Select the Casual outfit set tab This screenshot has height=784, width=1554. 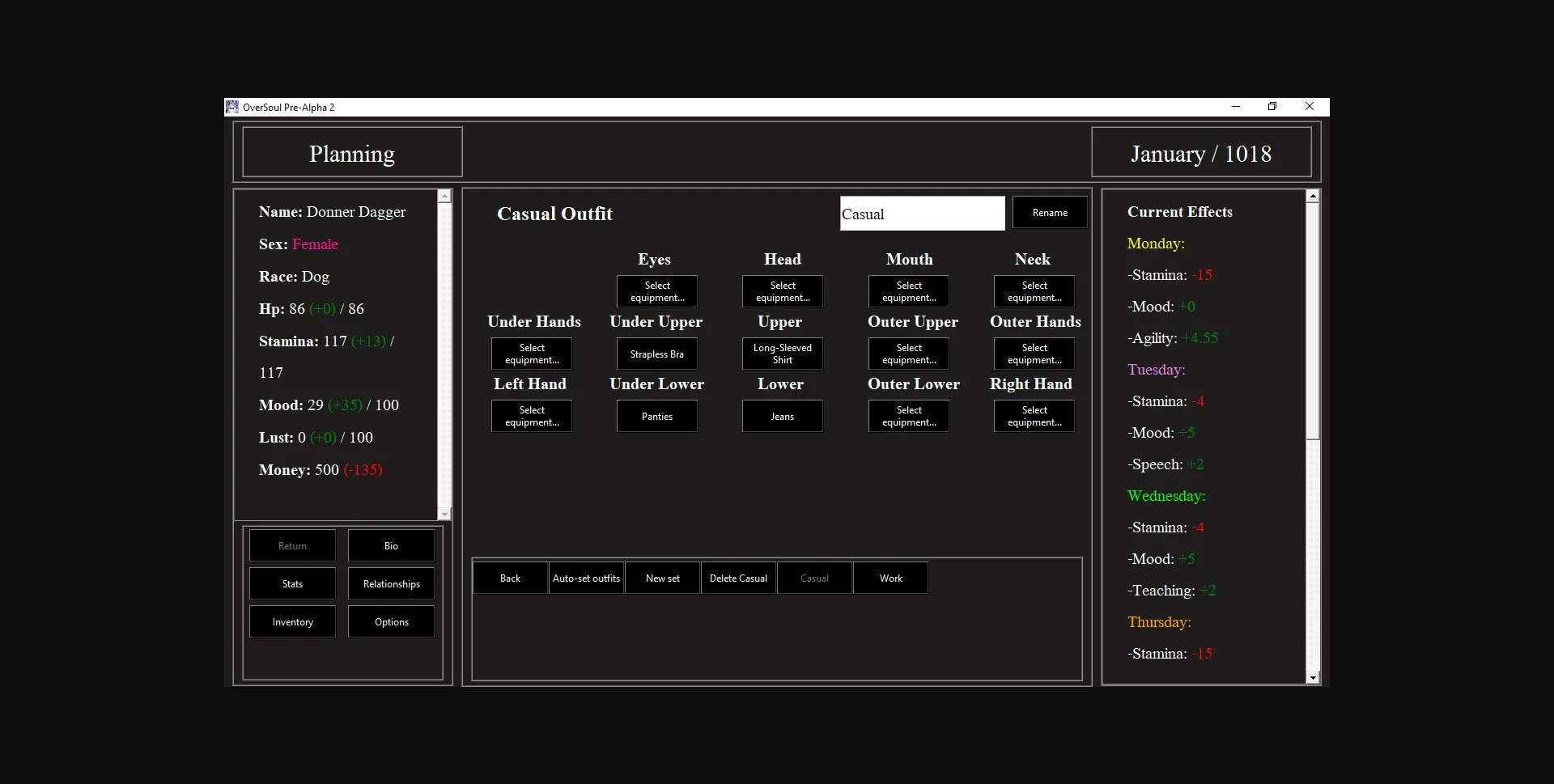tap(814, 578)
